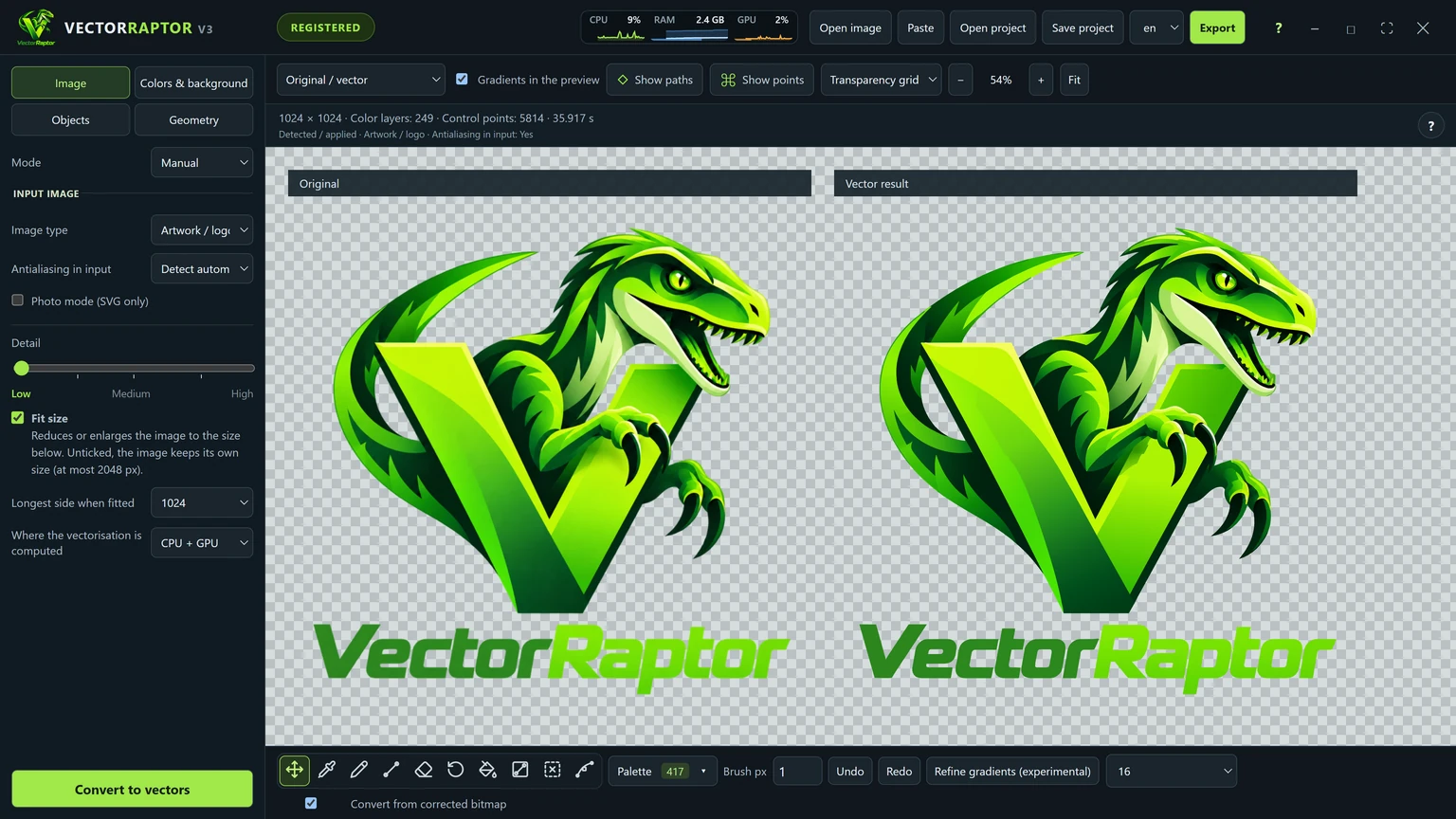This screenshot has height=819, width=1456.
Task: Click the Fit zoom button
Action: tap(1074, 80)
